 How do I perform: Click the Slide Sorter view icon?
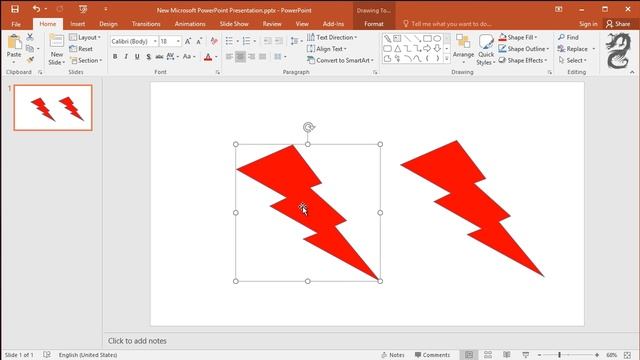[488, 355]
